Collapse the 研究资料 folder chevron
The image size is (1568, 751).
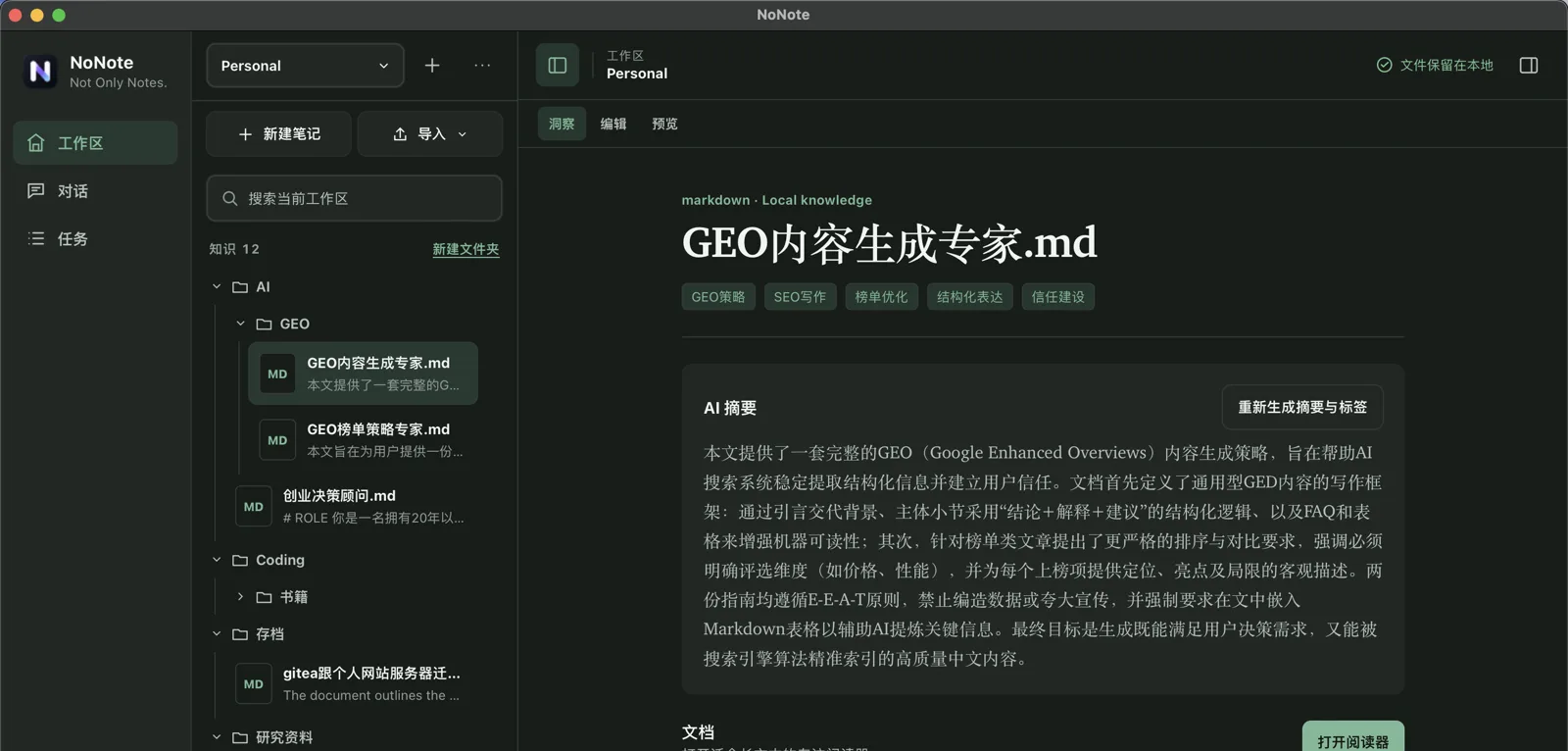point(217,737)
